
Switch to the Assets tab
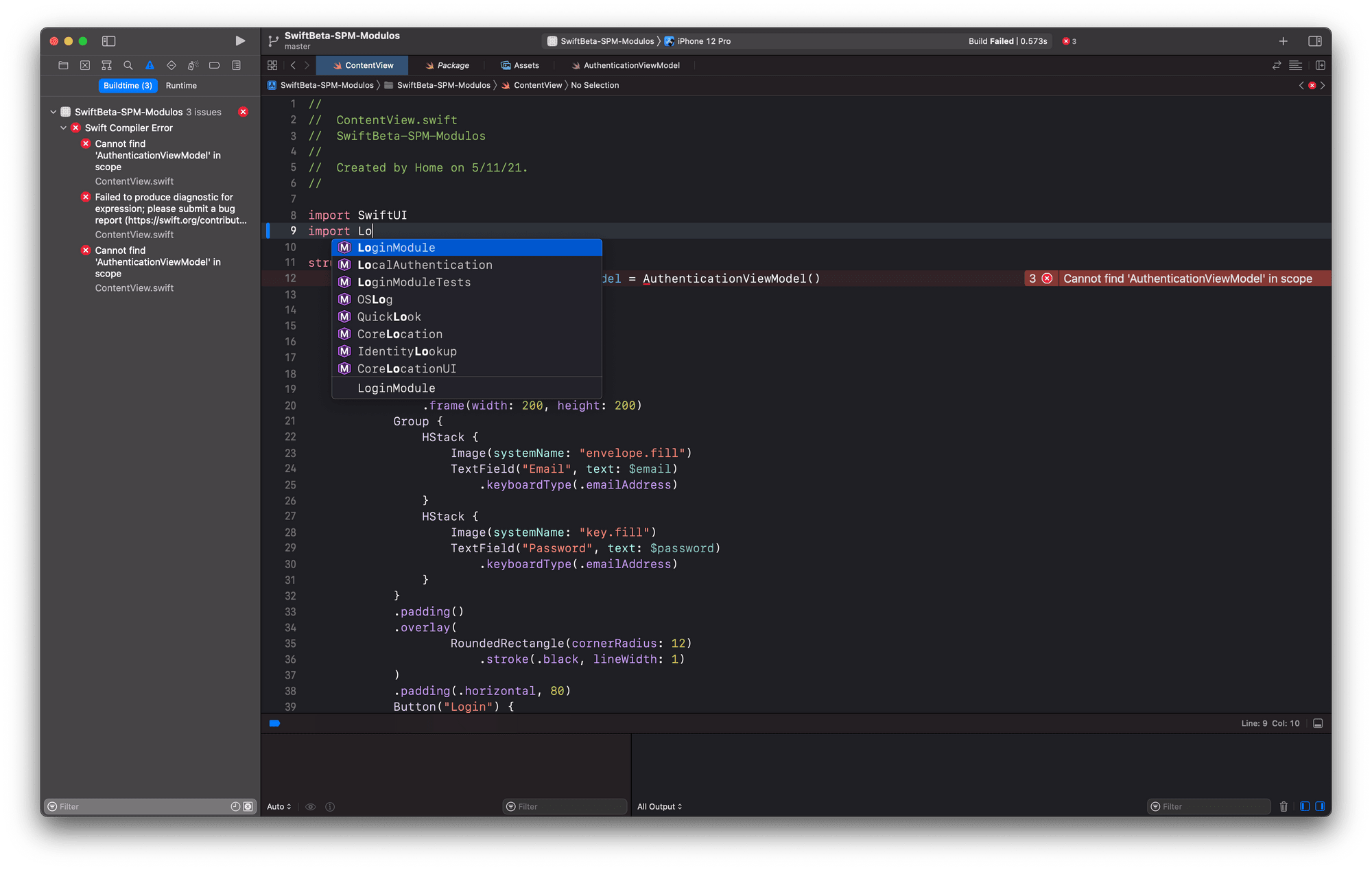[519, 65]
